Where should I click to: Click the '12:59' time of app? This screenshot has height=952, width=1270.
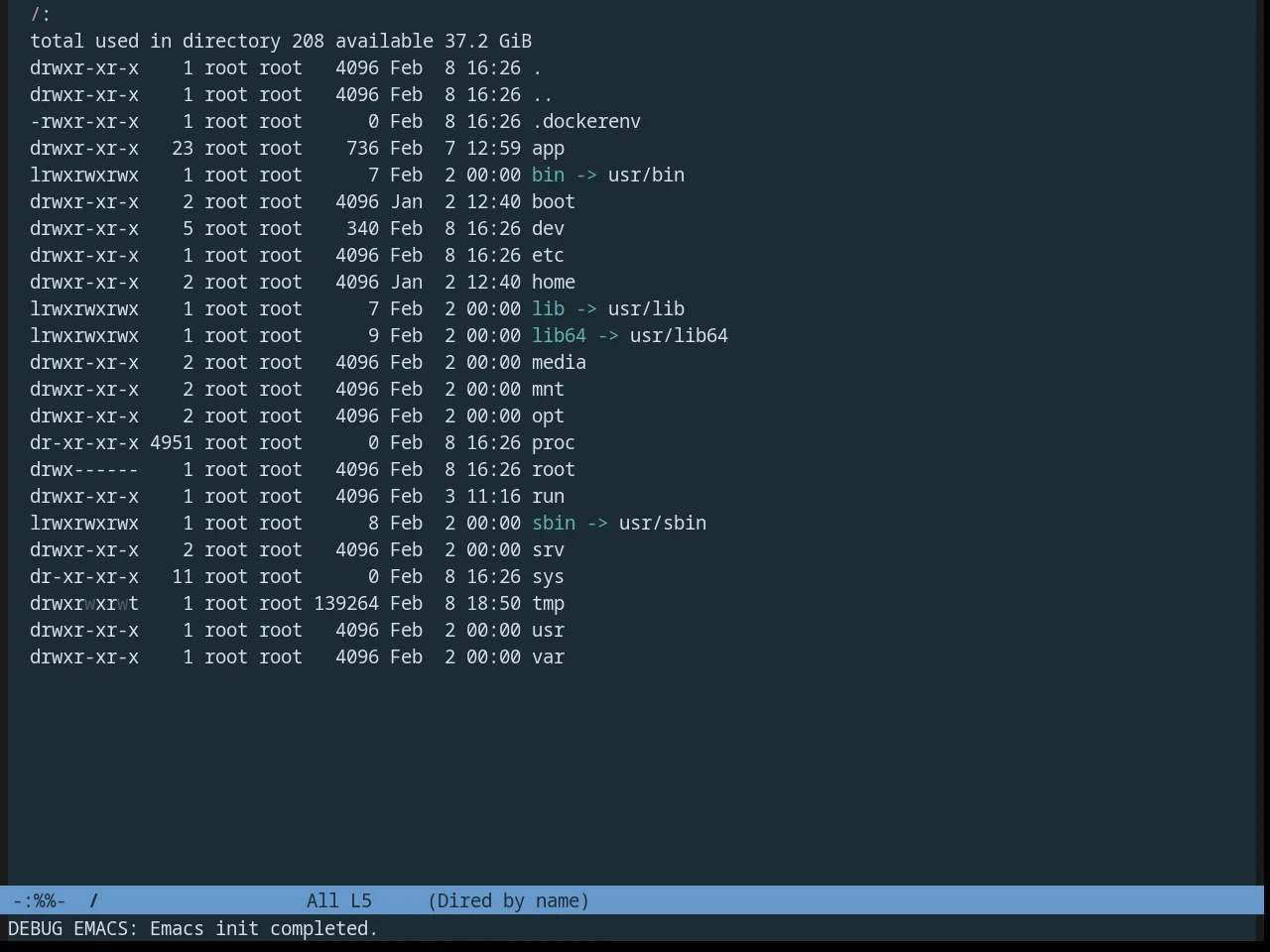(493, 149)
